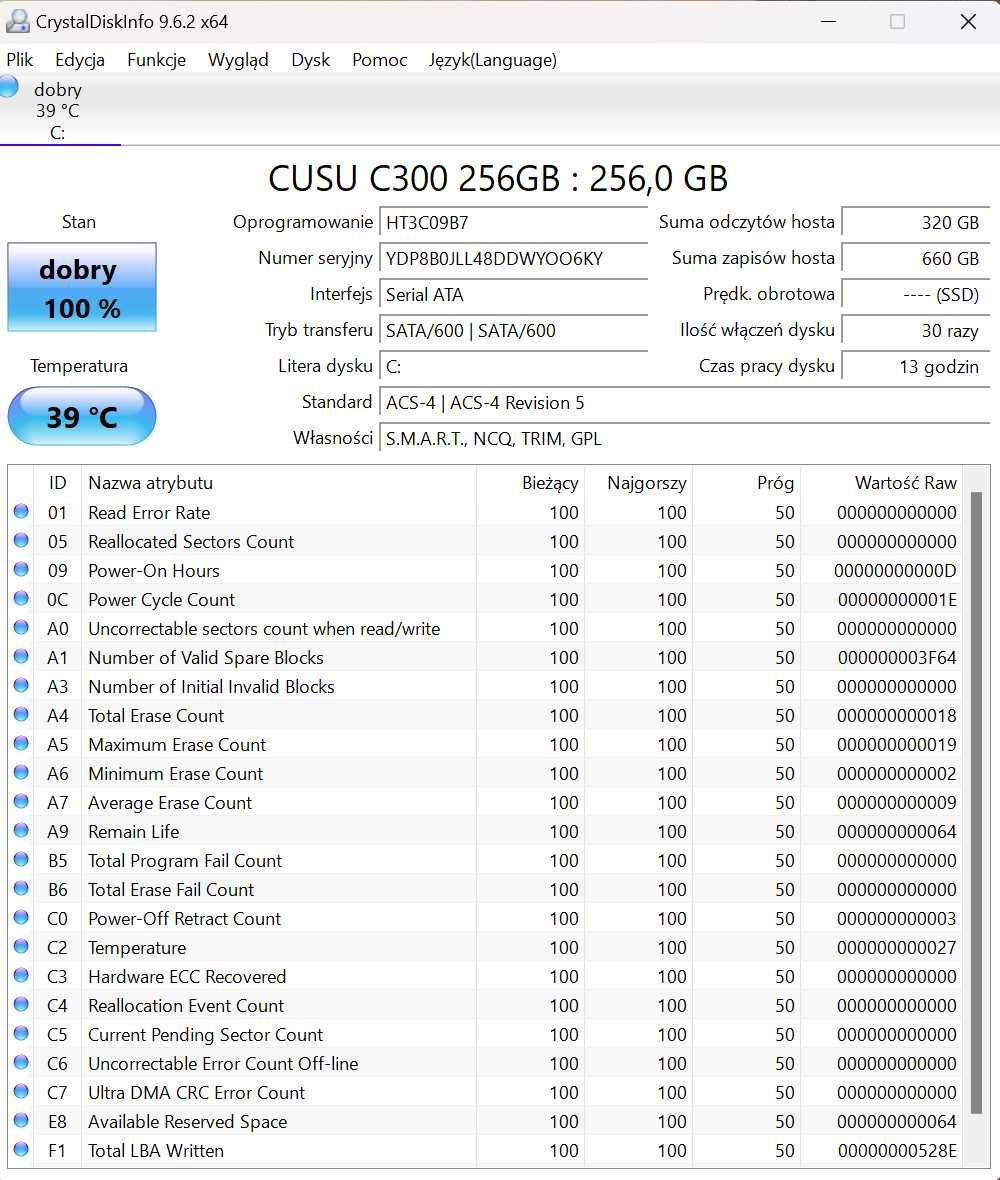Select the Uncorrectable sectors count when read/write text

pos(264,628)
